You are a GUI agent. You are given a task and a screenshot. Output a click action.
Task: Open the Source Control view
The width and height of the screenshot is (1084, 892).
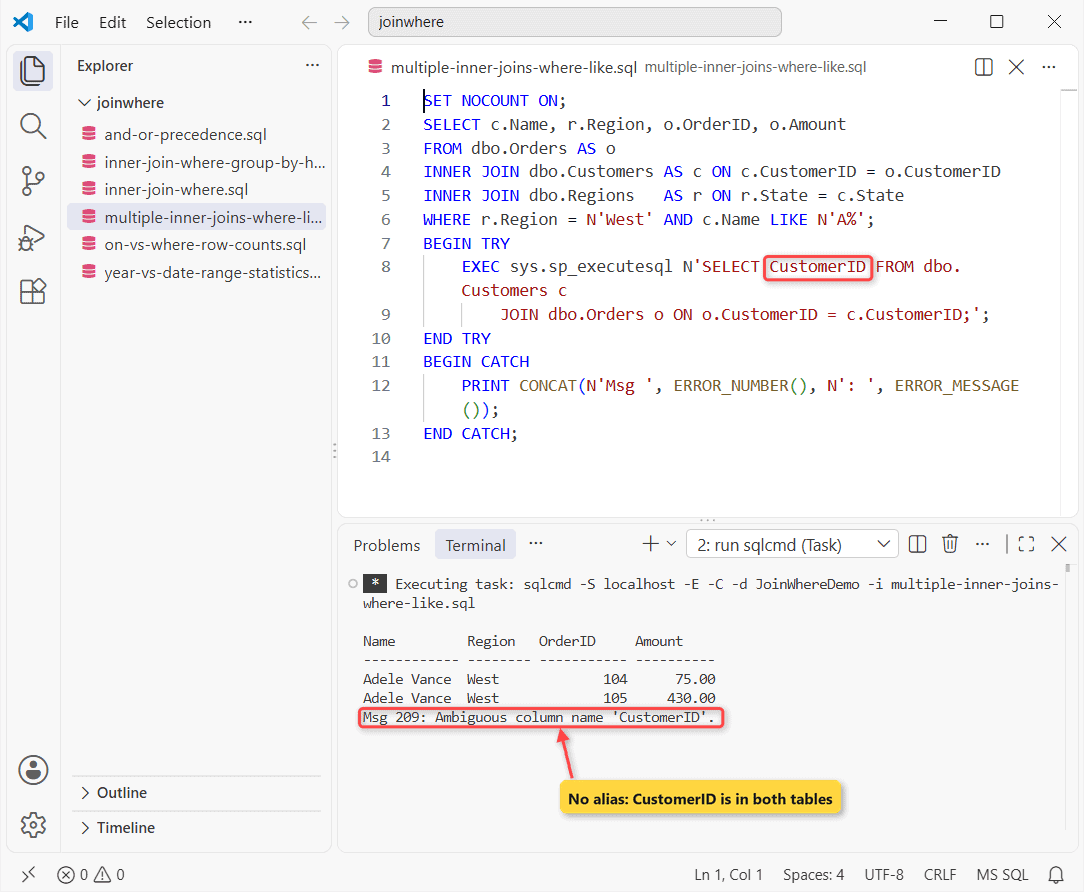coord(32,181)
